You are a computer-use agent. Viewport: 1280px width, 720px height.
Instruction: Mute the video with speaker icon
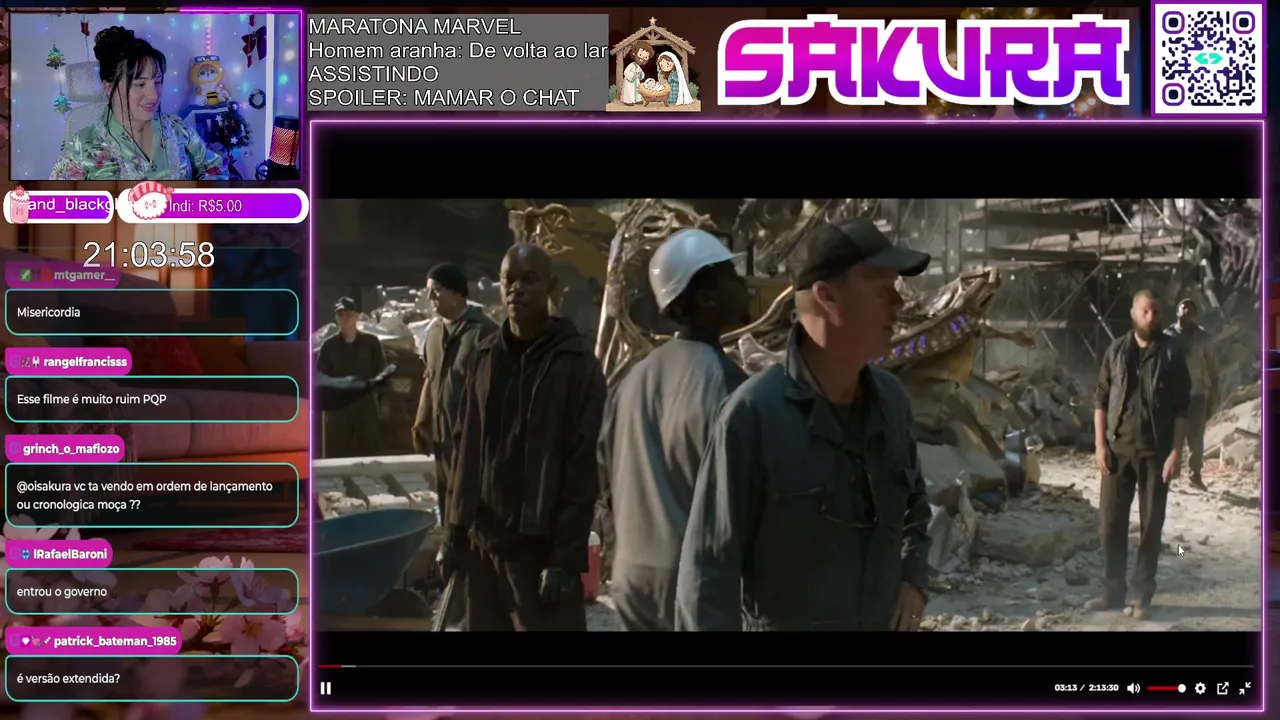pyautogui.click(x=1133, y=688)
